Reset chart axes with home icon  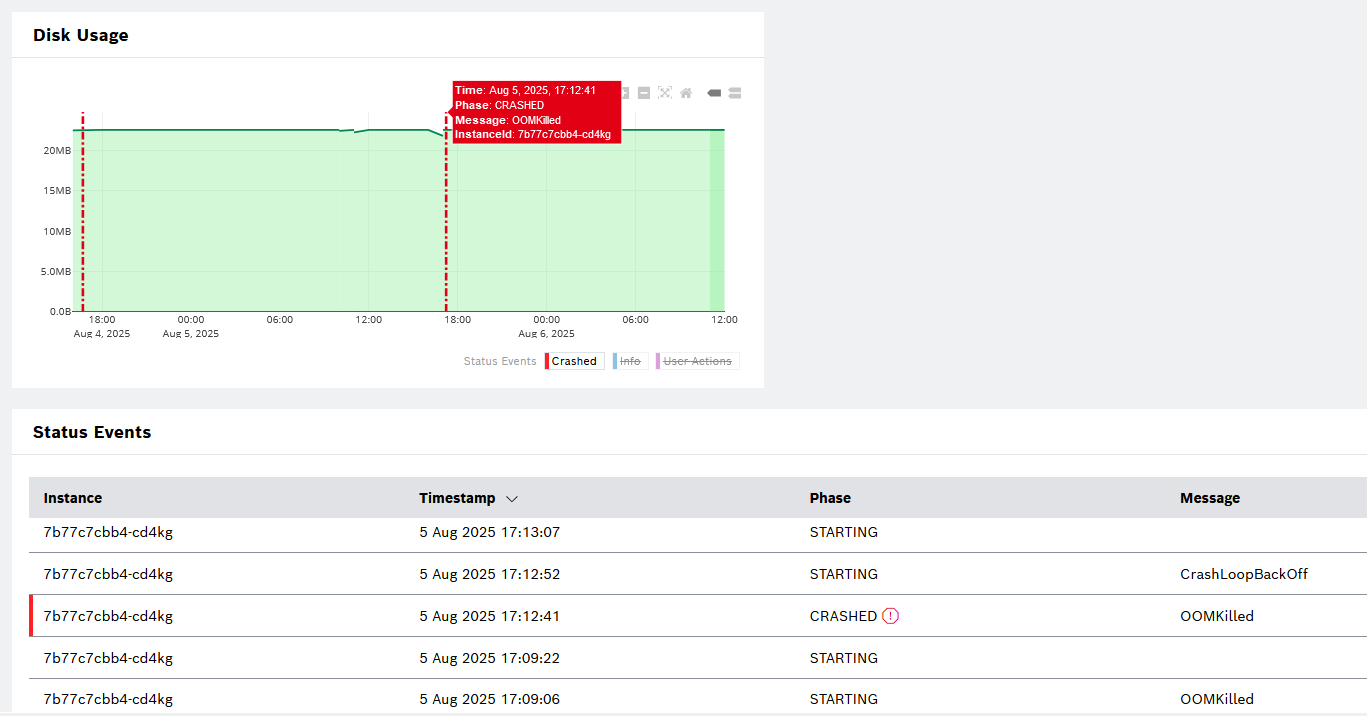[686, 93]
